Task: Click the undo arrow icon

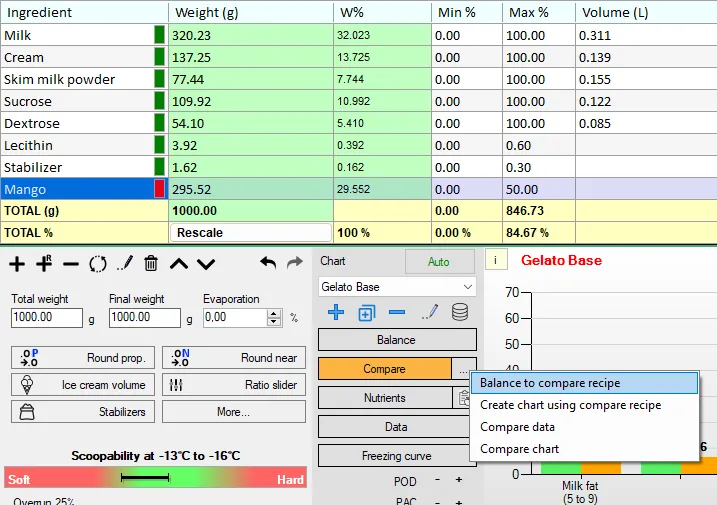Action: click(268, 263)
